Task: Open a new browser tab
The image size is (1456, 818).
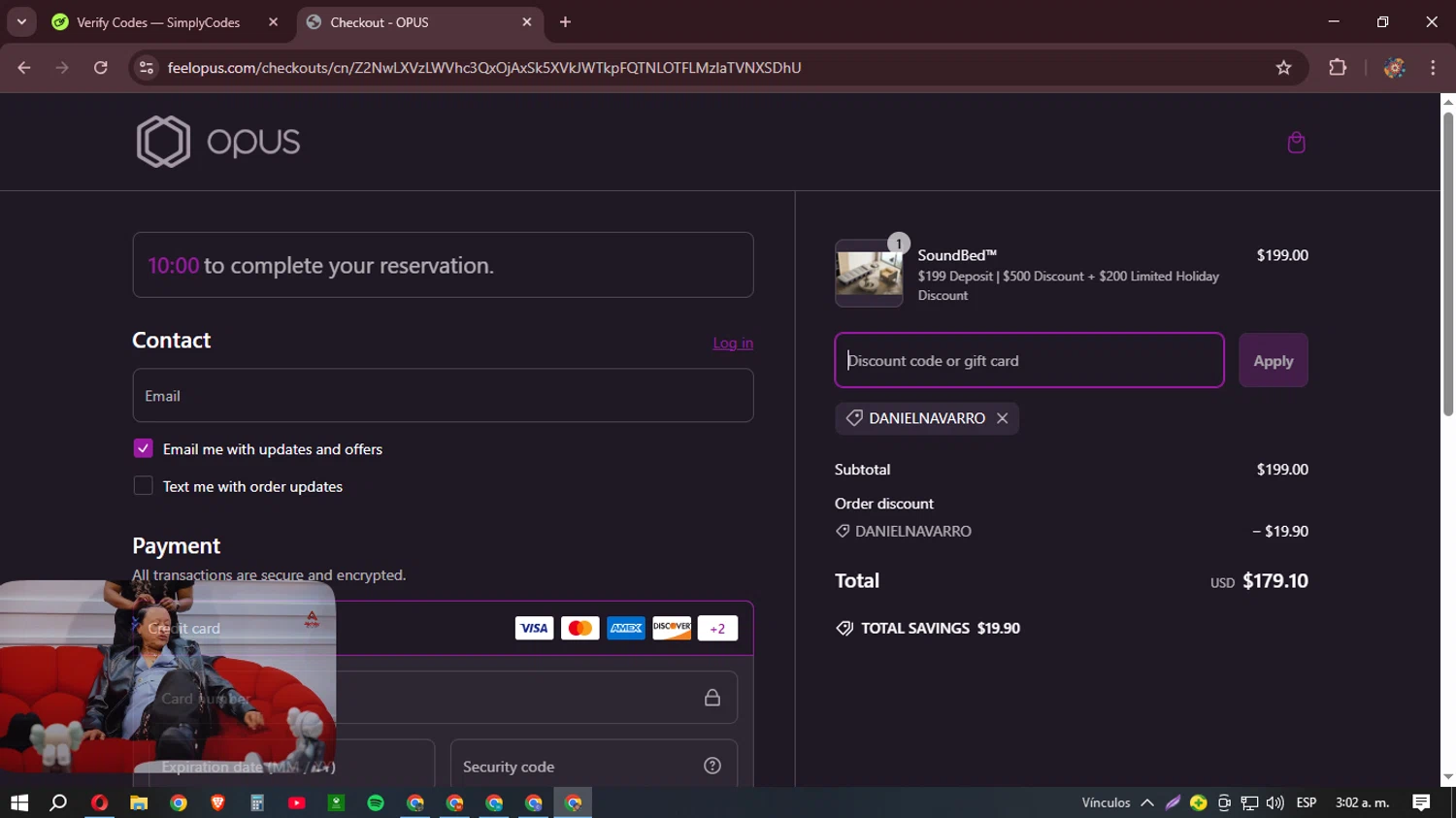Action: 565,22
